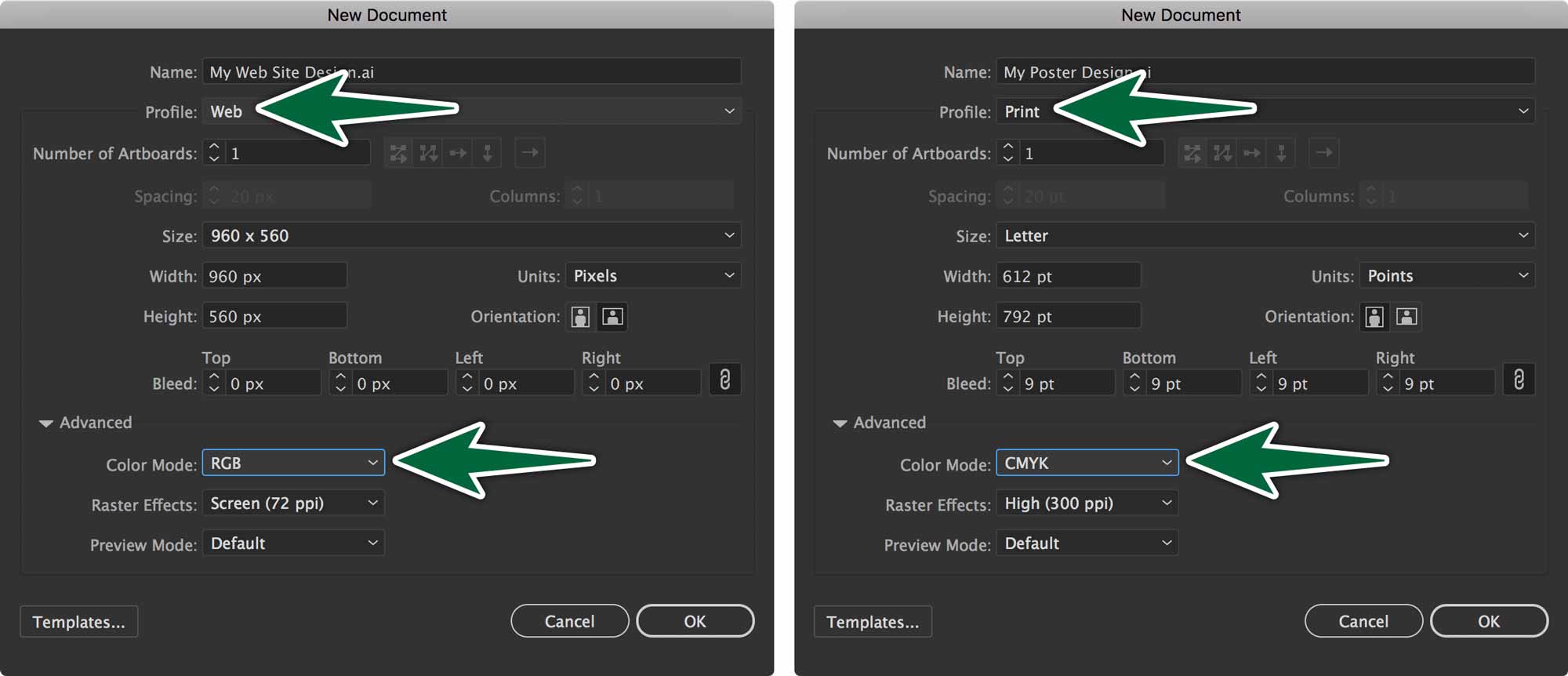
Task: Open Units dropdown showing Points
Action: coord(1448,275)
